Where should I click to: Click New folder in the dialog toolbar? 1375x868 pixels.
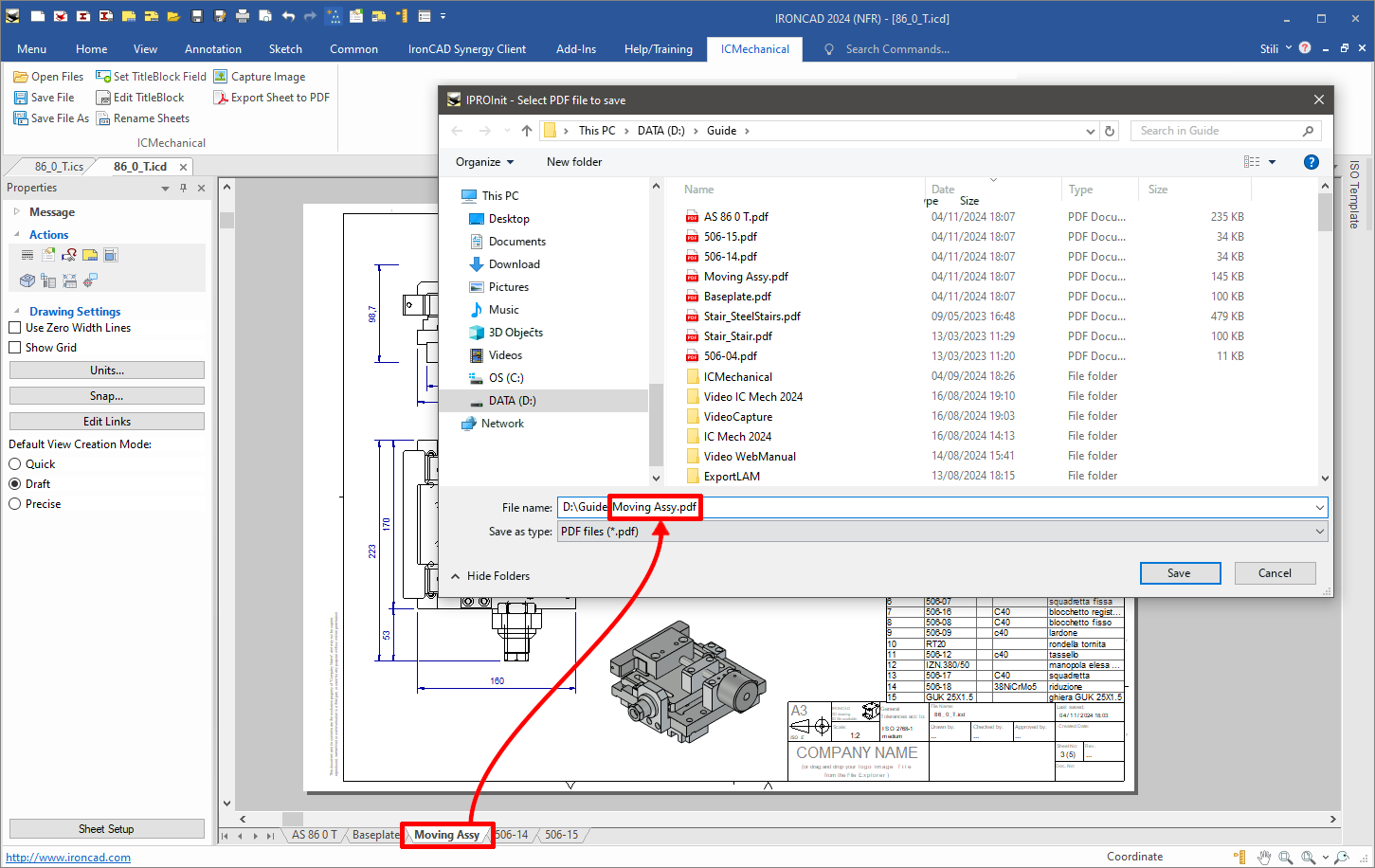[x=574, y=162]
